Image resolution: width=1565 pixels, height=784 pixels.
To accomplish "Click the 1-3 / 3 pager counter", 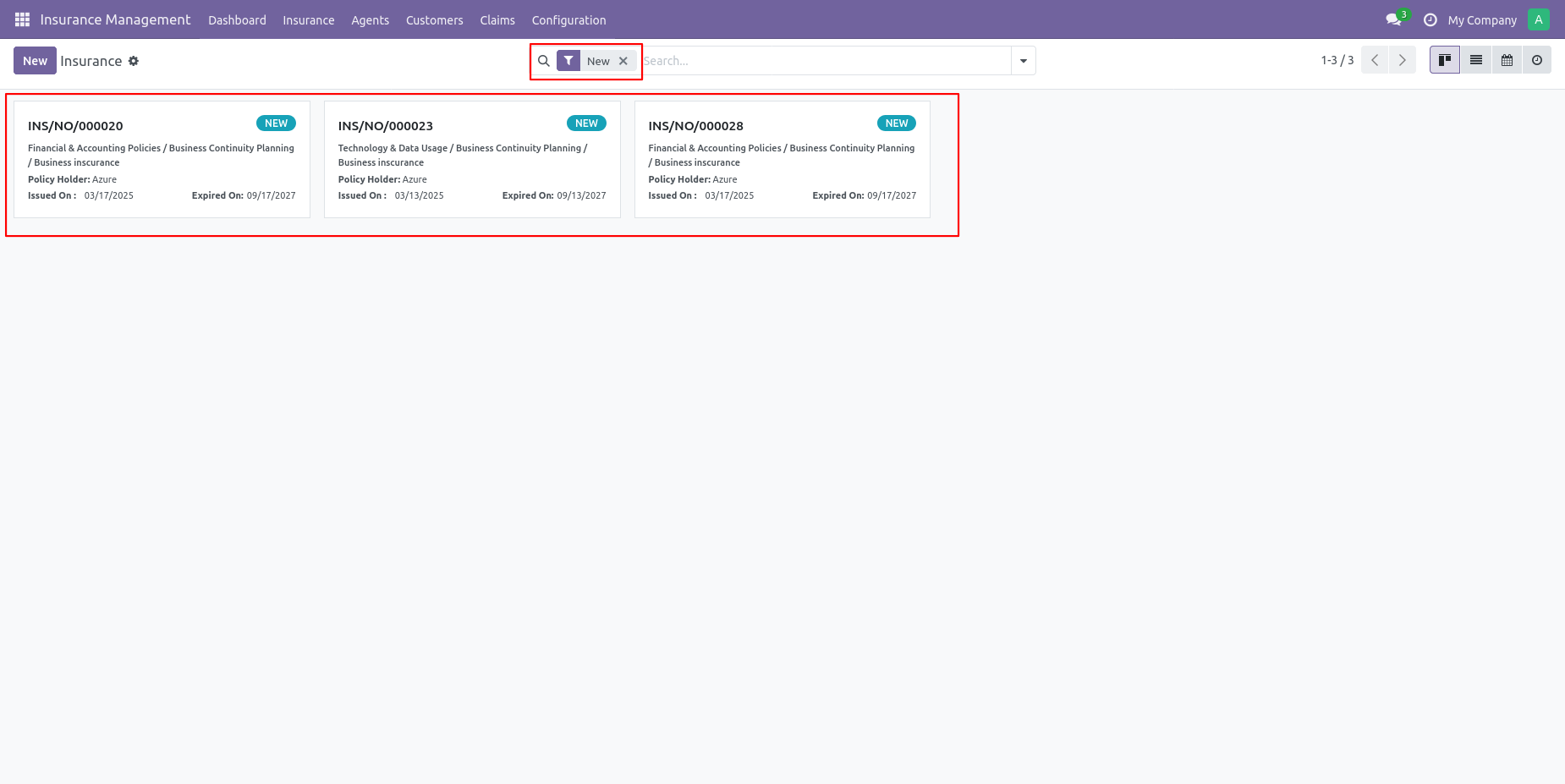I will coord(1337,60).
